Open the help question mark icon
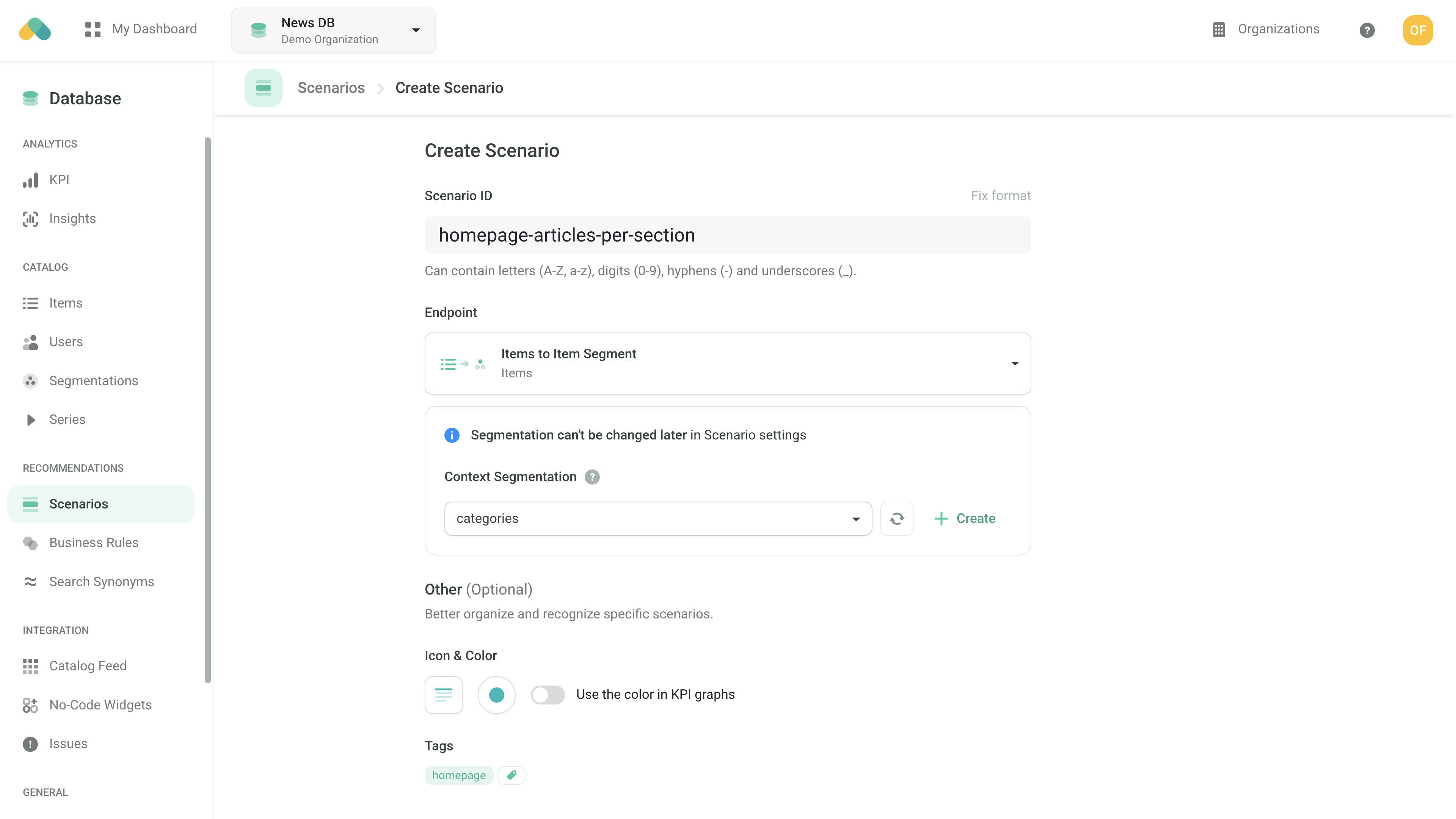The width and height of the screenshot is (1456, 819). point(1367,30)
